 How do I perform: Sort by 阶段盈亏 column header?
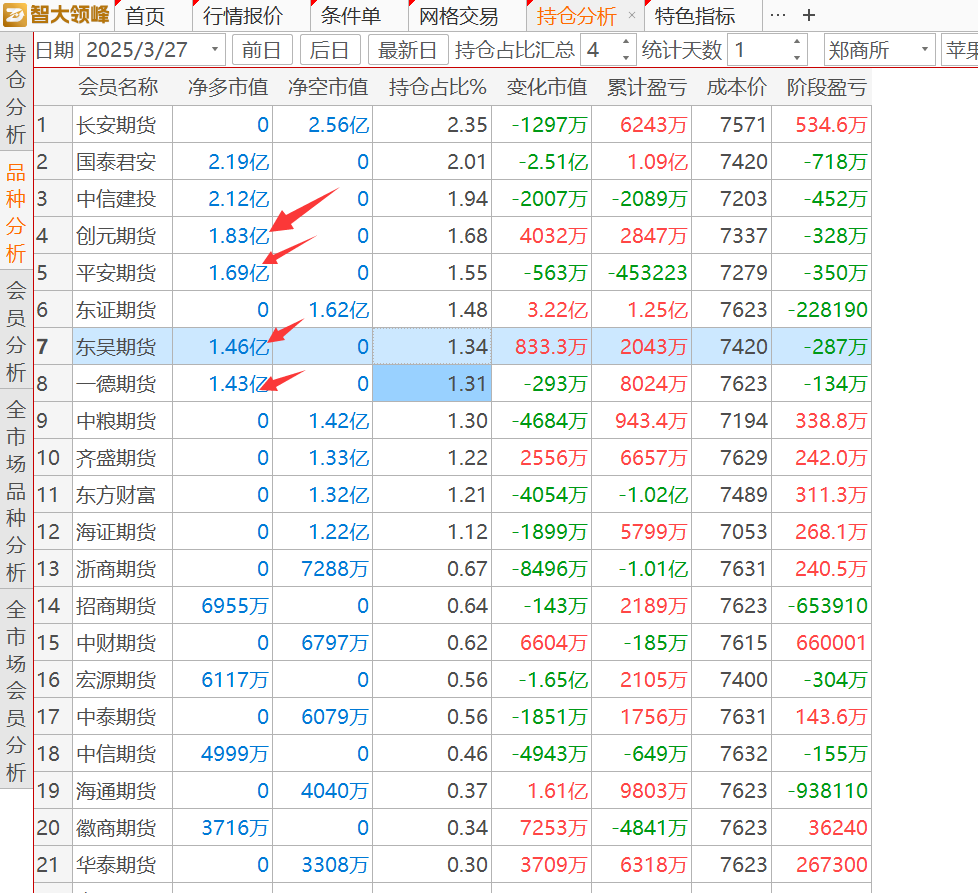pos(826,87)
